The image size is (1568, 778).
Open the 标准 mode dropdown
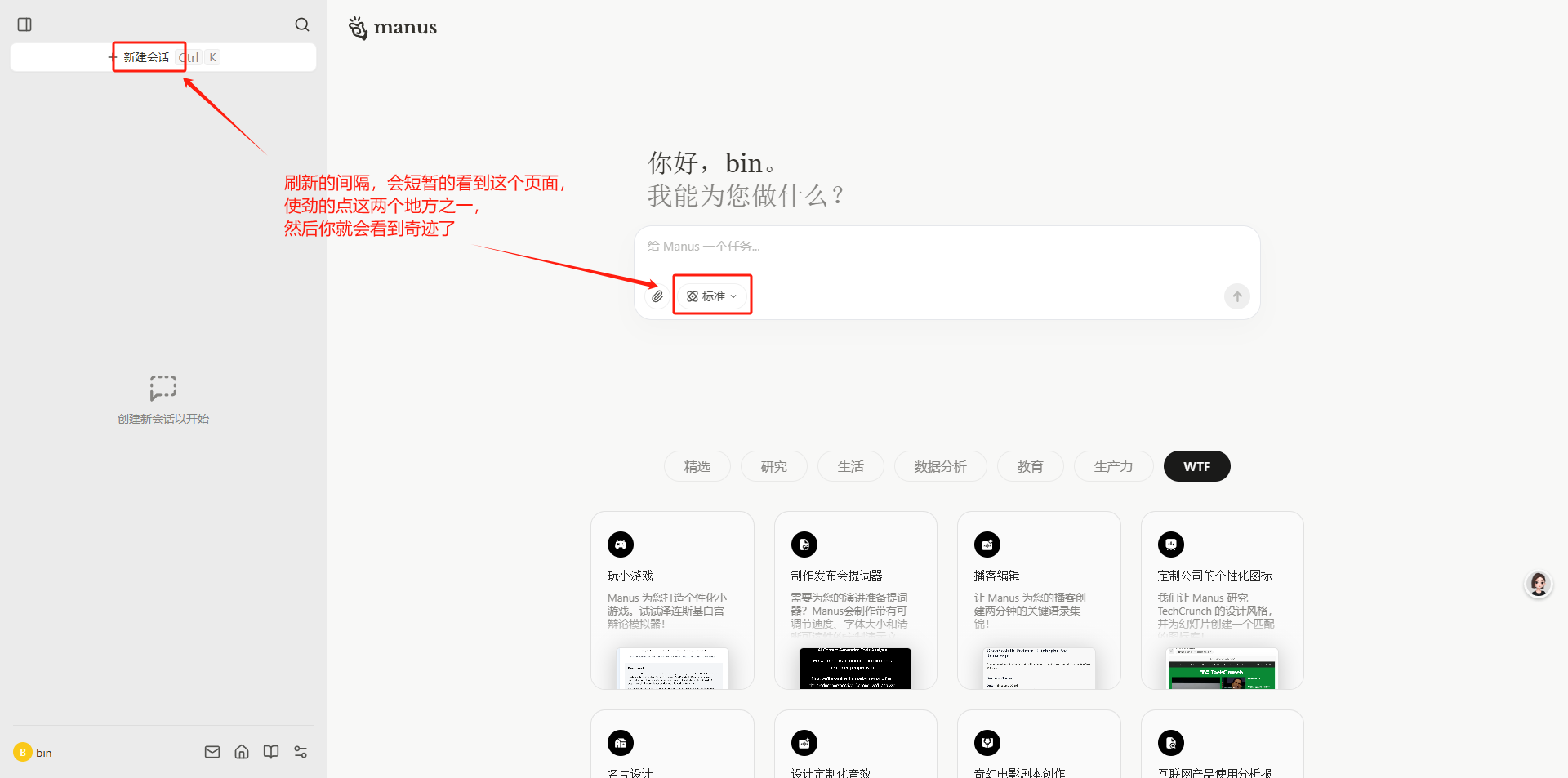click(712, 296)
